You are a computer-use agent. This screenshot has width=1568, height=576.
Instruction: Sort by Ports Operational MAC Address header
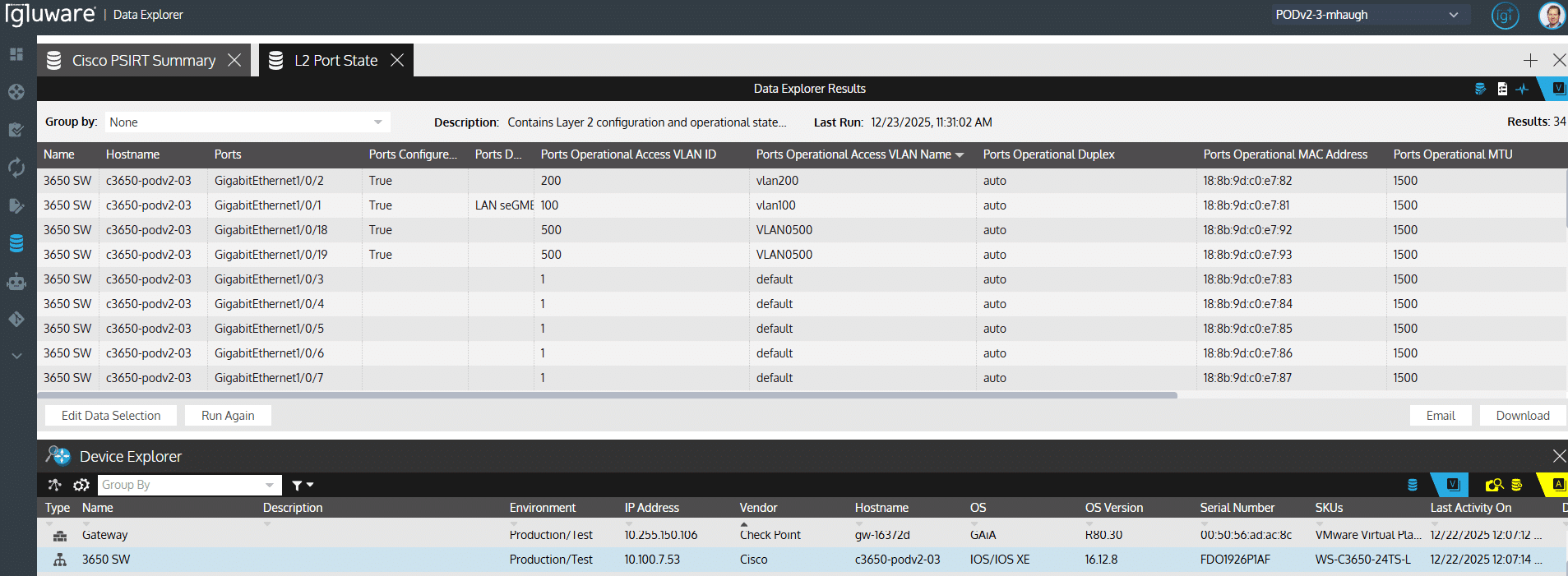[x=1285, y=154]
